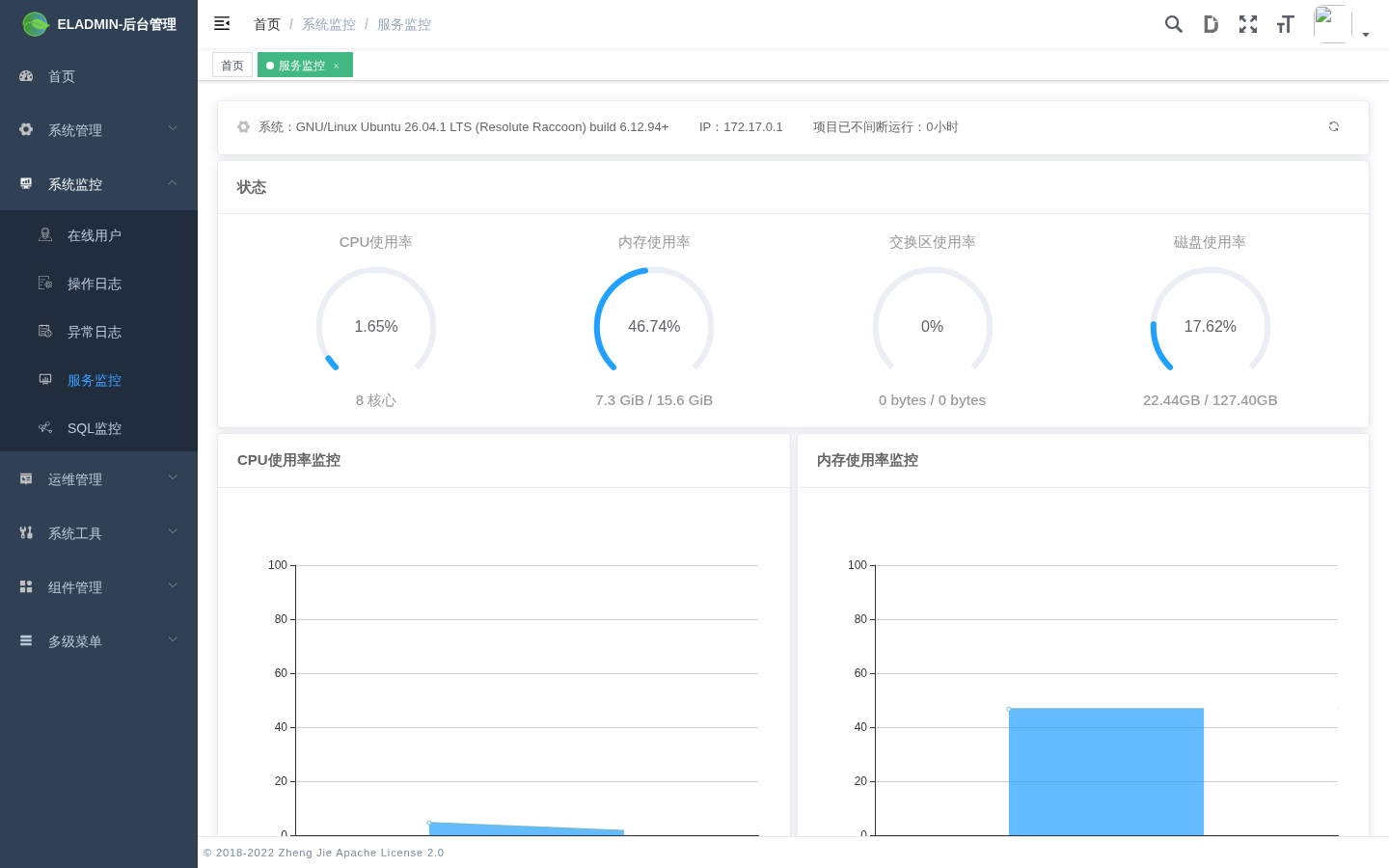1389x868 pixels.
Task: Open 异常日志 menu item
Action: pyautogui.click(x=98, y=332)
